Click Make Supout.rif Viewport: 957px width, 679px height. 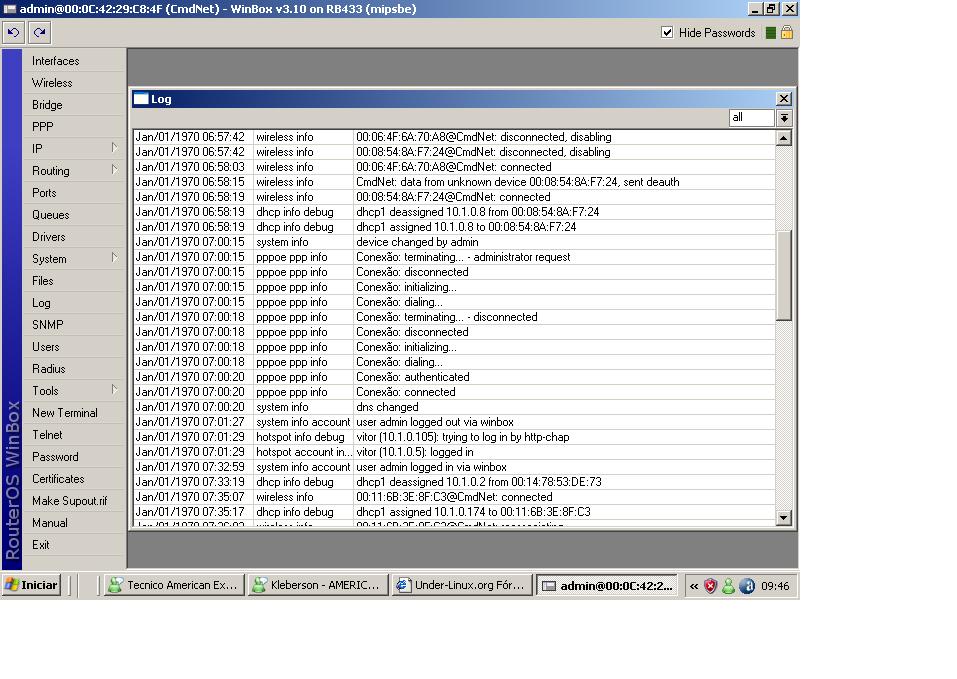point(73,500)
